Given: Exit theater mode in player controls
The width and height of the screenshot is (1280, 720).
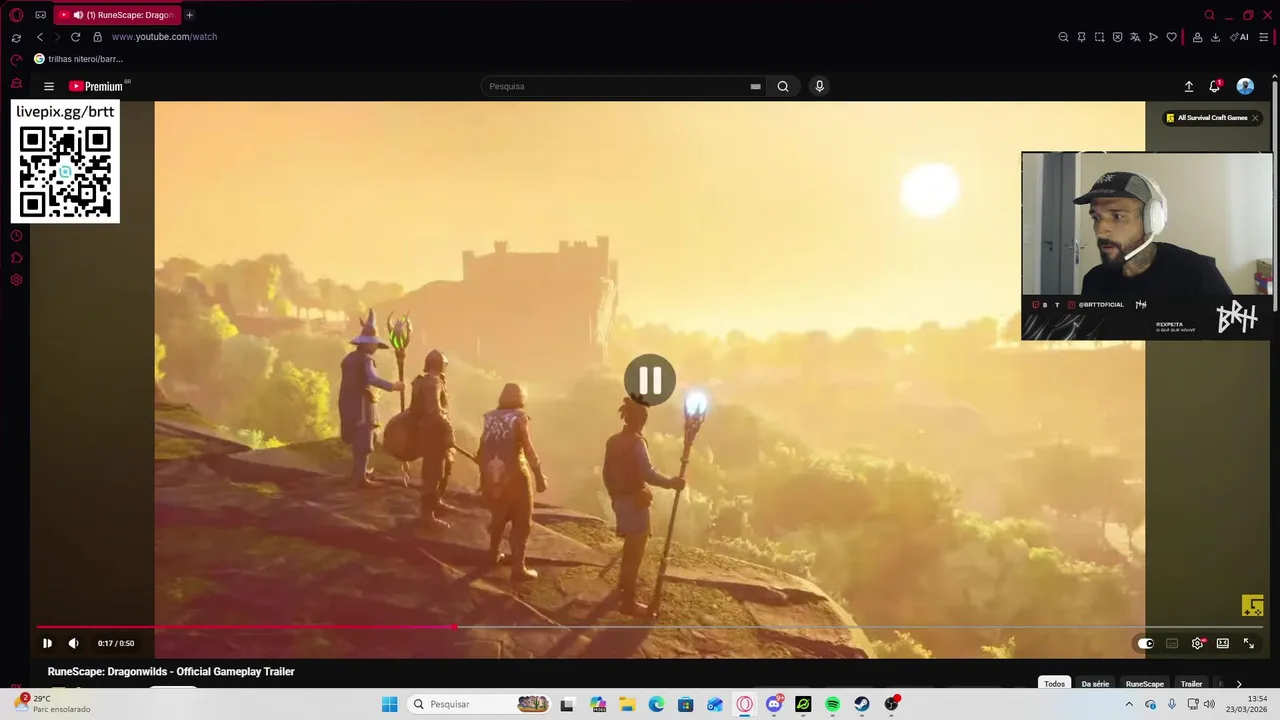Looking at the screenshot, I should (x=1222, y=643).
